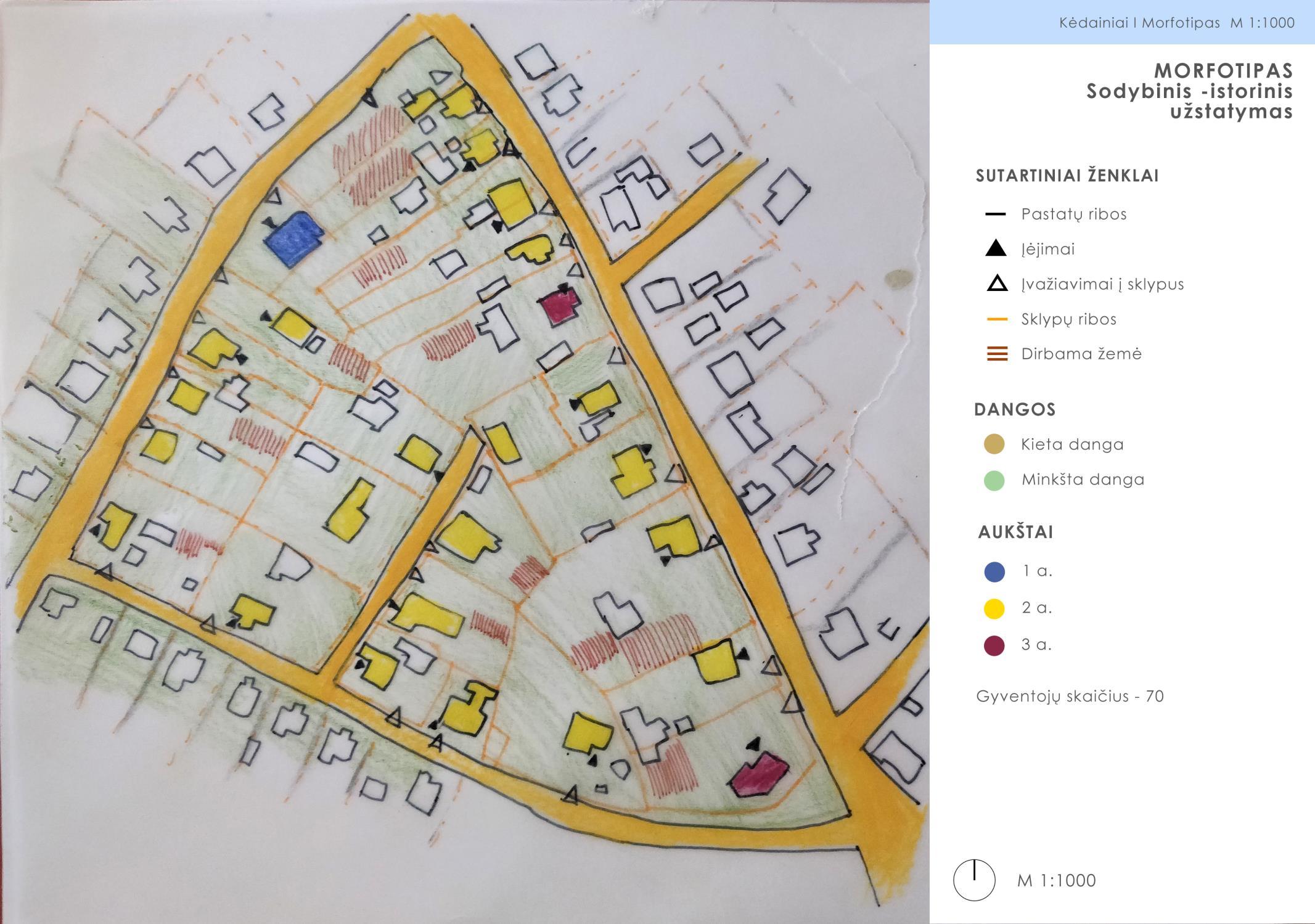Image resolution: width=1315 pixels, height=924 pixels.
Task: Click the green Minkšta danga color circle
Action: [x=994, y=480]
